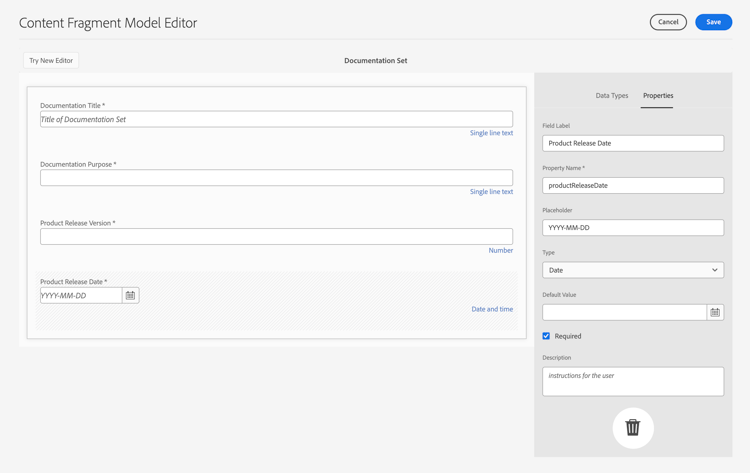The image size is (750, 473).
Task: Click the Description text area
Action: tap(633, 381)
